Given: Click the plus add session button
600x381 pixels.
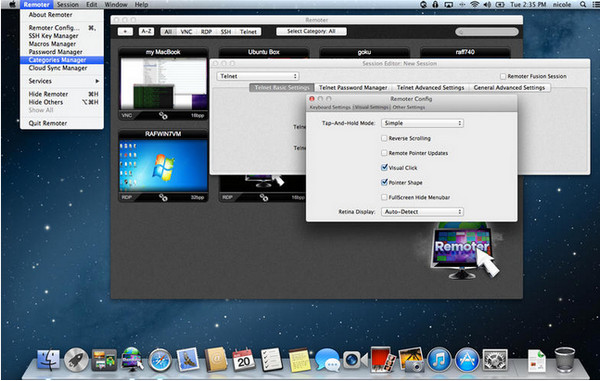Looking at the screenshot, I should (125, 31).
